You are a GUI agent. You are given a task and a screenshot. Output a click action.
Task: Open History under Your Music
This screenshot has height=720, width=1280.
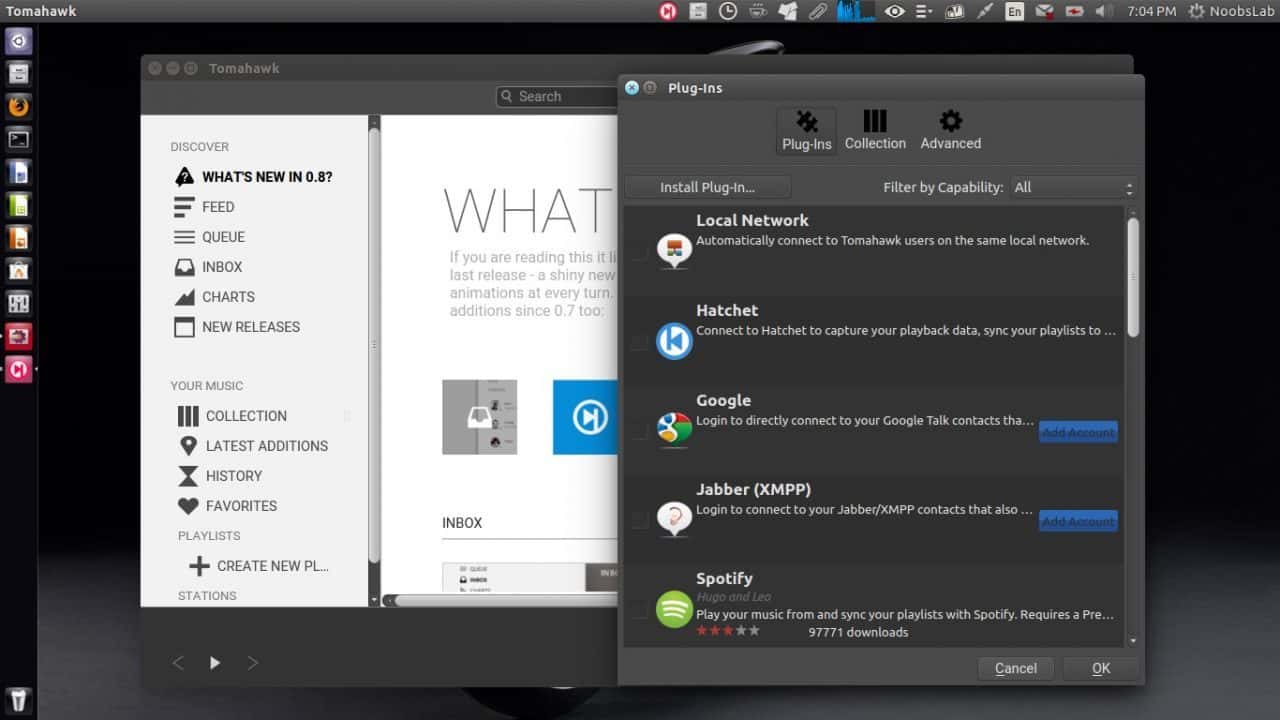tap(231, 475)
